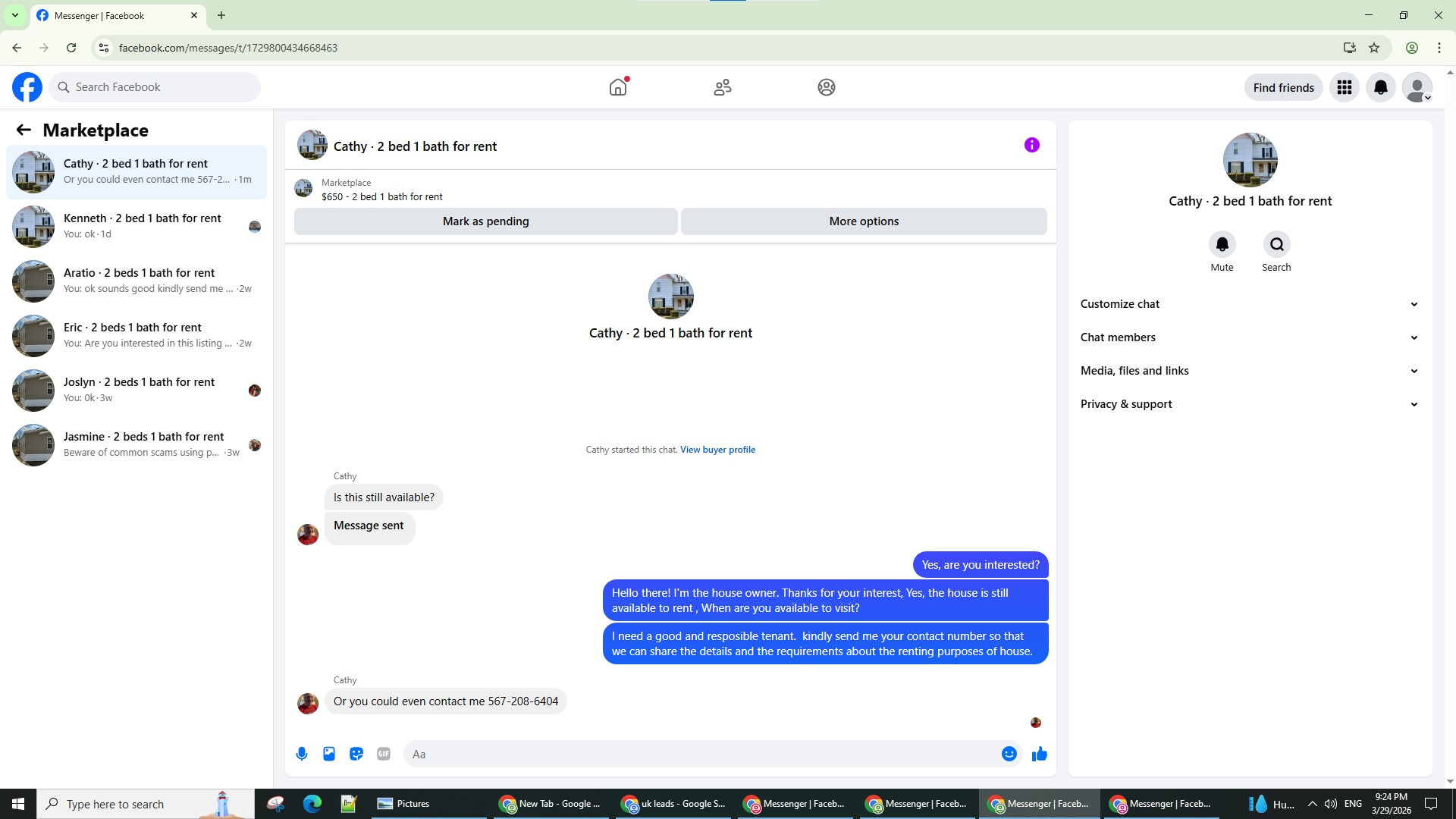Send a thumbs-up like
The height and width of the screenshot is (819, 1456).
pos(1040,754)
